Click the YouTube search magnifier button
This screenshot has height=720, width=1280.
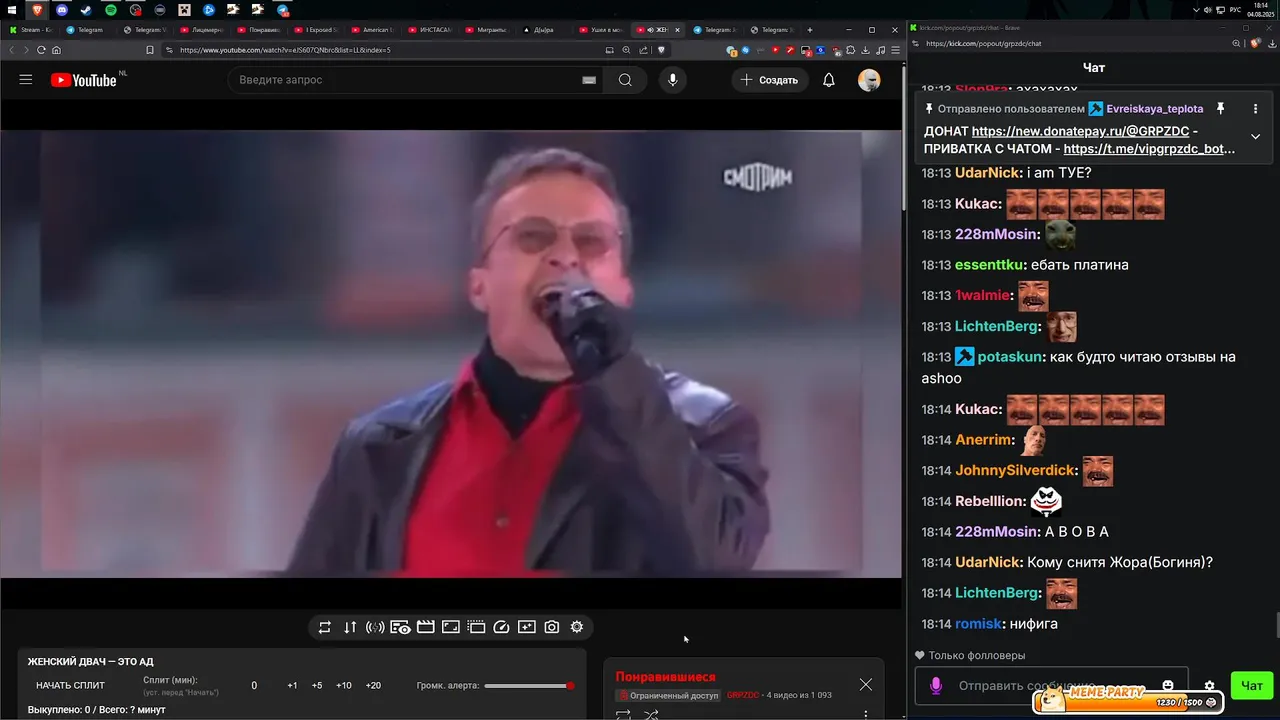(x=625, y=80)
